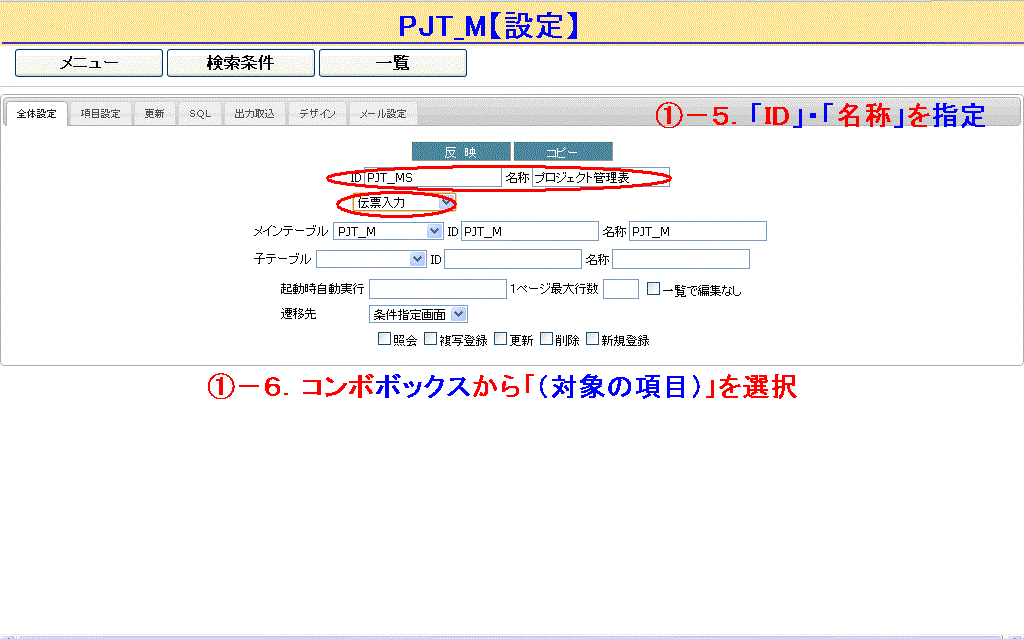Tick the 照会 checkbox
The width and height of the screenshot is (1024, 639).
click(x=384, y=339)
